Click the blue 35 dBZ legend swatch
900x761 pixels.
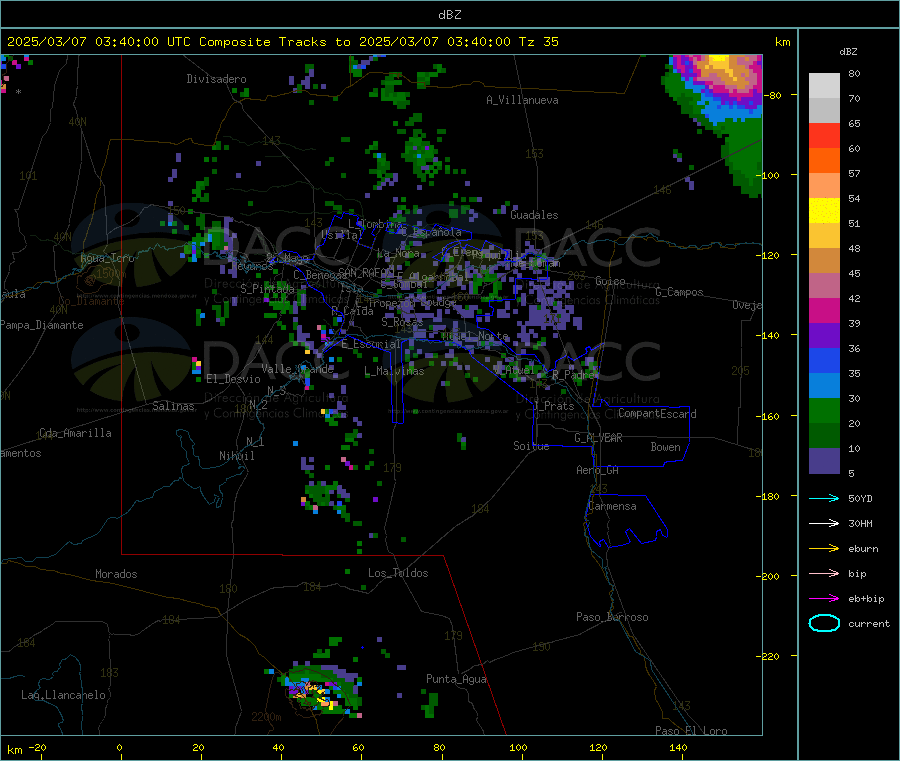pos(824,360)
